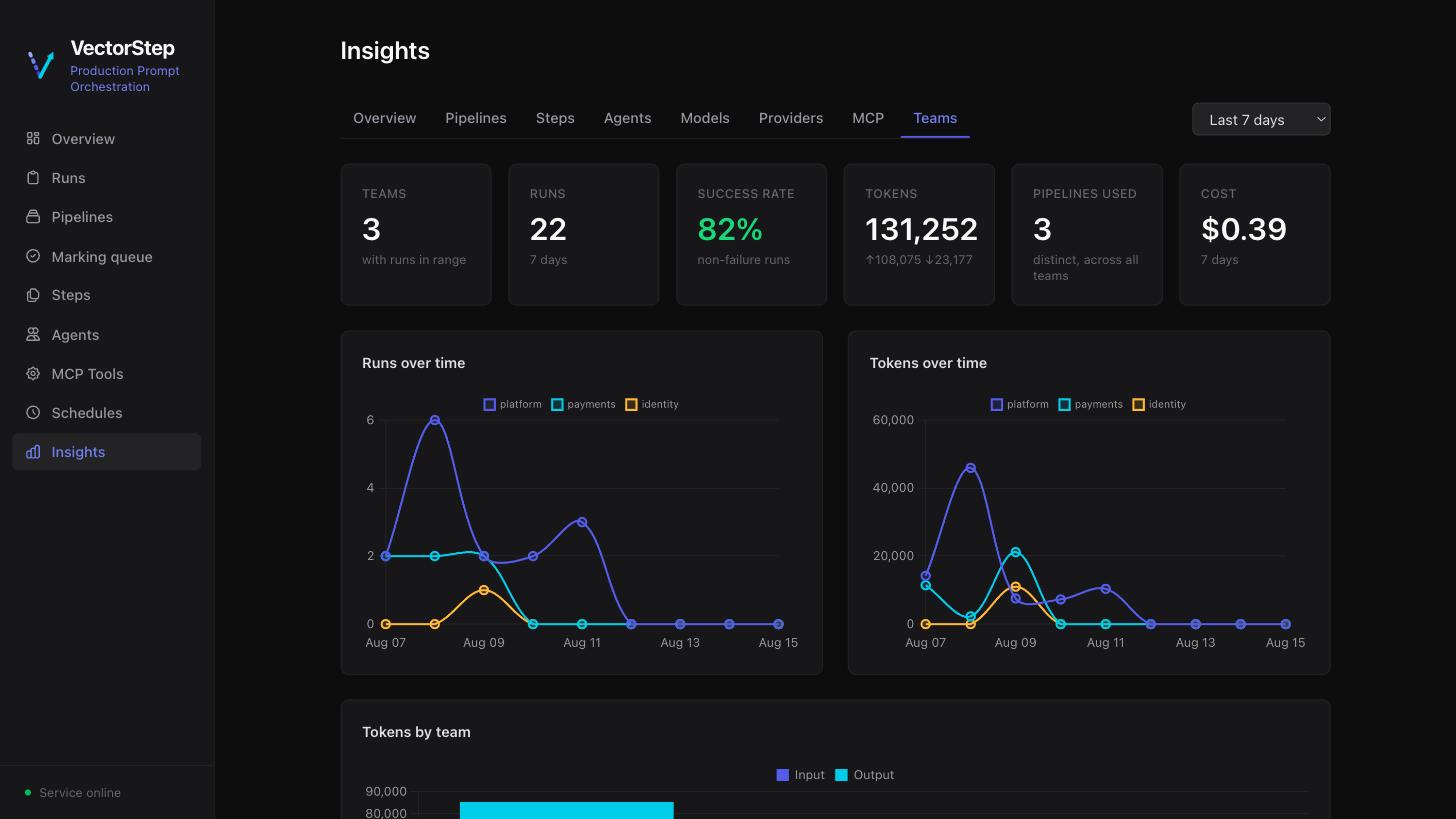Switch to the Pipelines insights tab
Viewport: 1456px width, 819px height.
click(x=475, y=118)
